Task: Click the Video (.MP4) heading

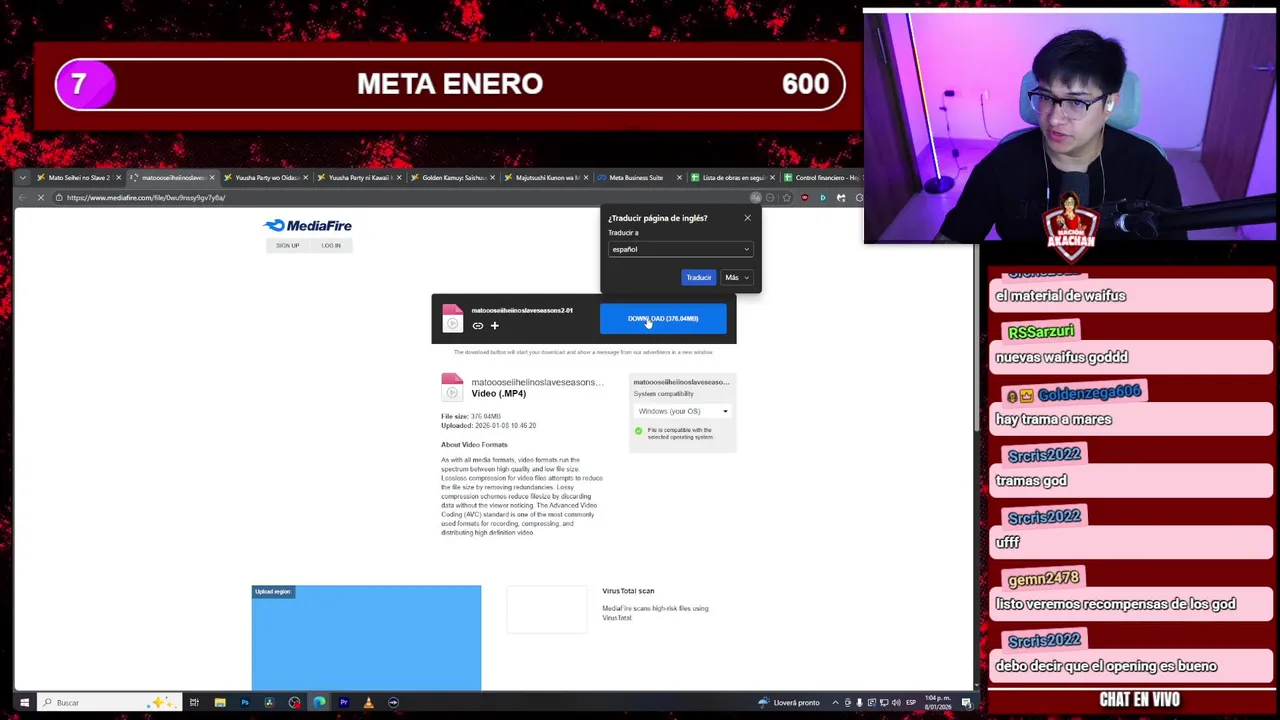Action: coord(499,394)
